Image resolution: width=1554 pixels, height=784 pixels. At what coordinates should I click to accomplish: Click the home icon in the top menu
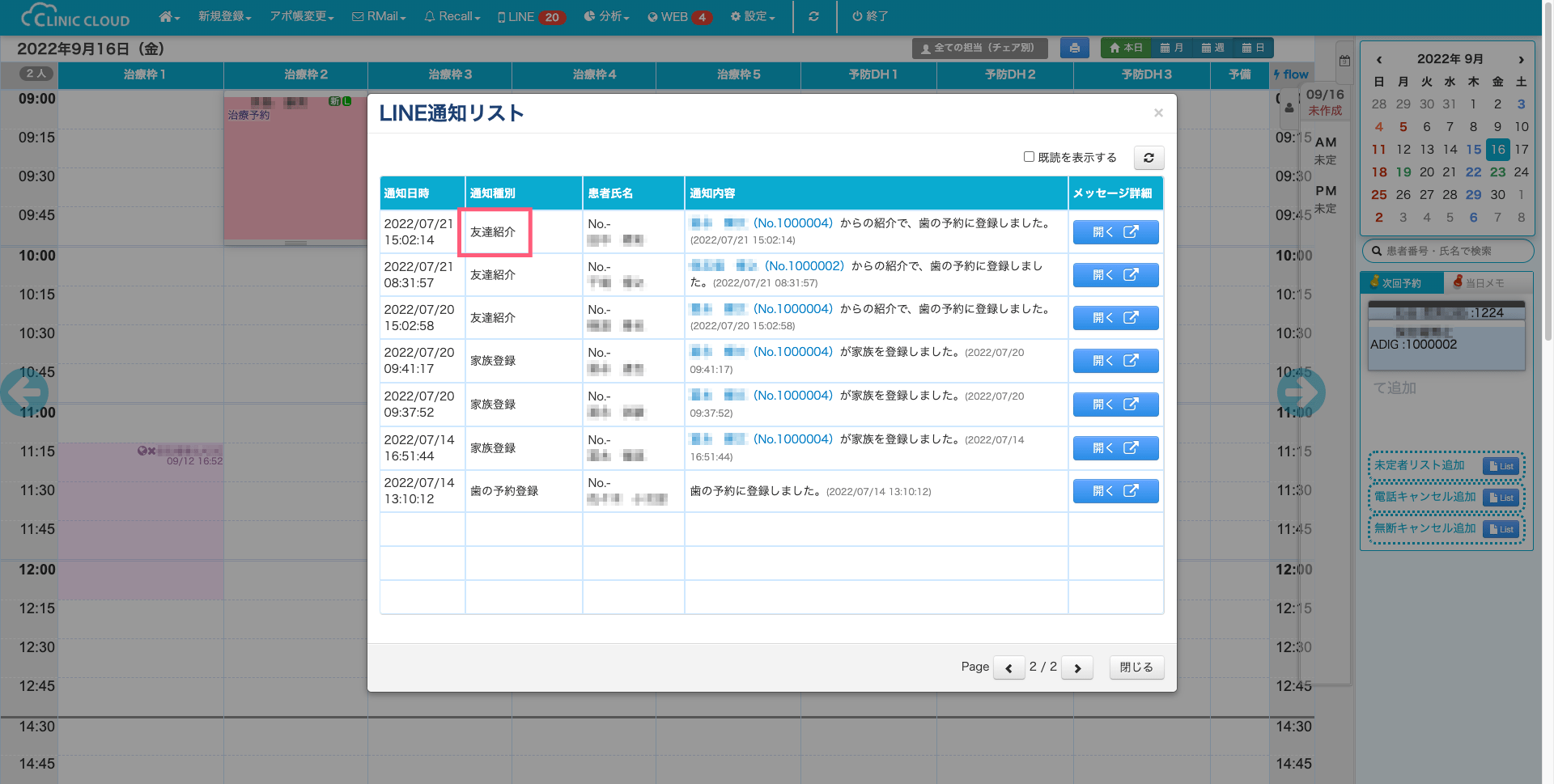click(168, 17)
